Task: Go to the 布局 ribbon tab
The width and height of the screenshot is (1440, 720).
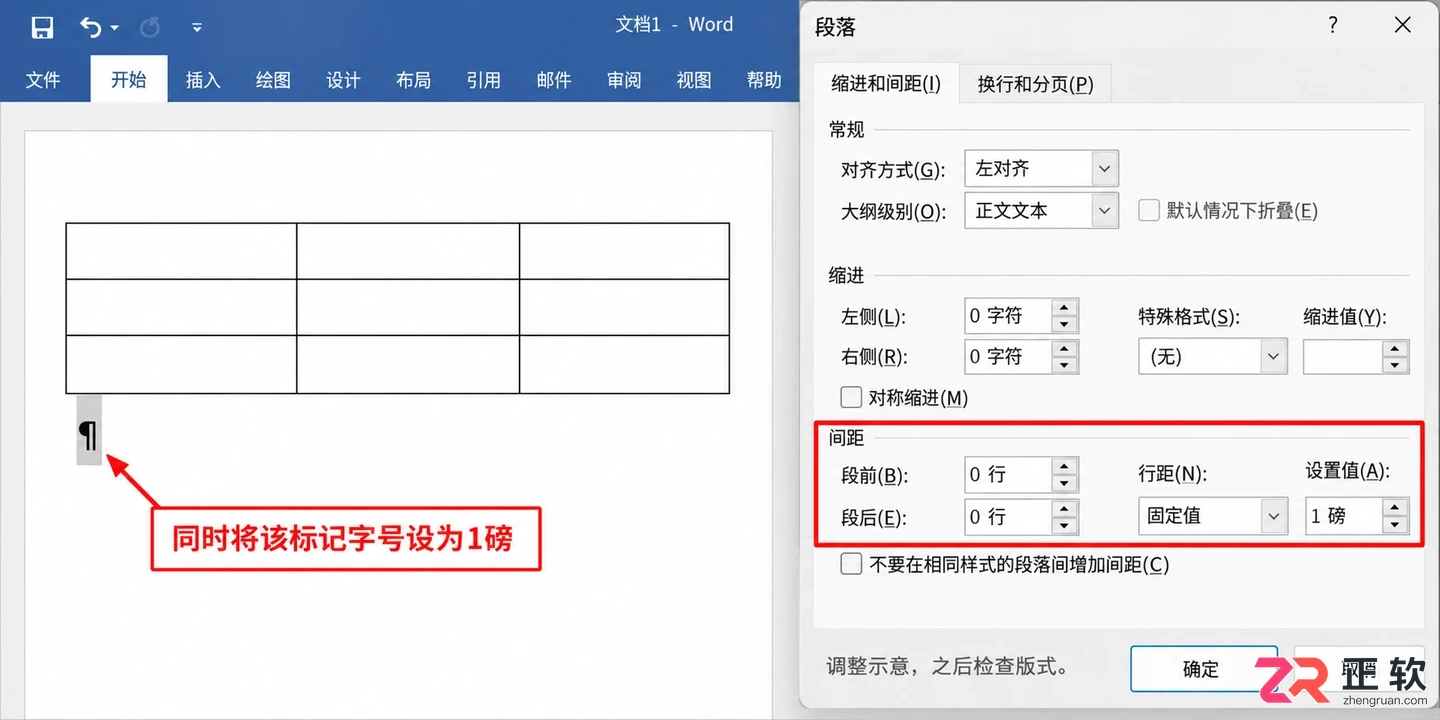Action: pos(413,80)
